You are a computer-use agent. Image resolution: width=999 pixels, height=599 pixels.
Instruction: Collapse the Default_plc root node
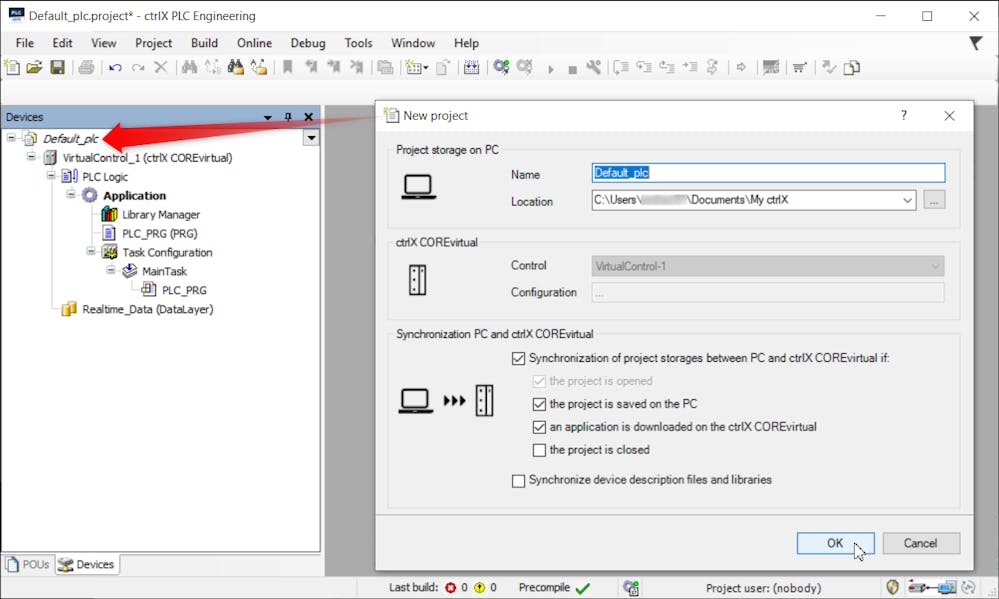pyautogui.click(x=11, y=138)
